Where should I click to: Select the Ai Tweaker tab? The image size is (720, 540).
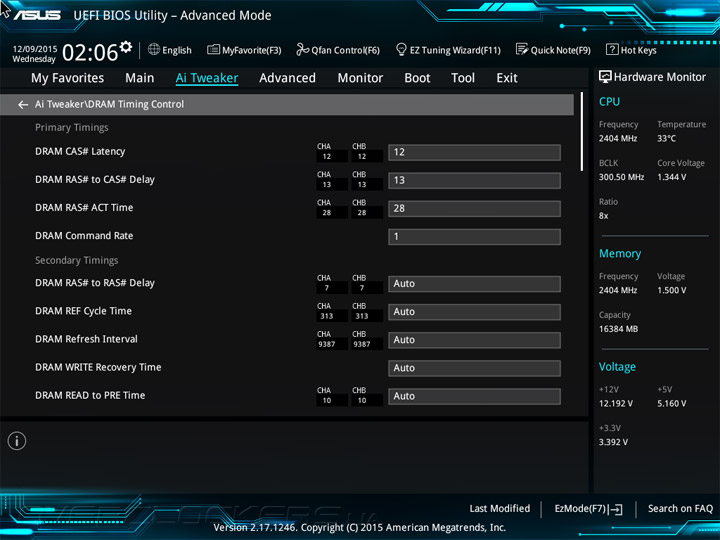click(207, 78)
